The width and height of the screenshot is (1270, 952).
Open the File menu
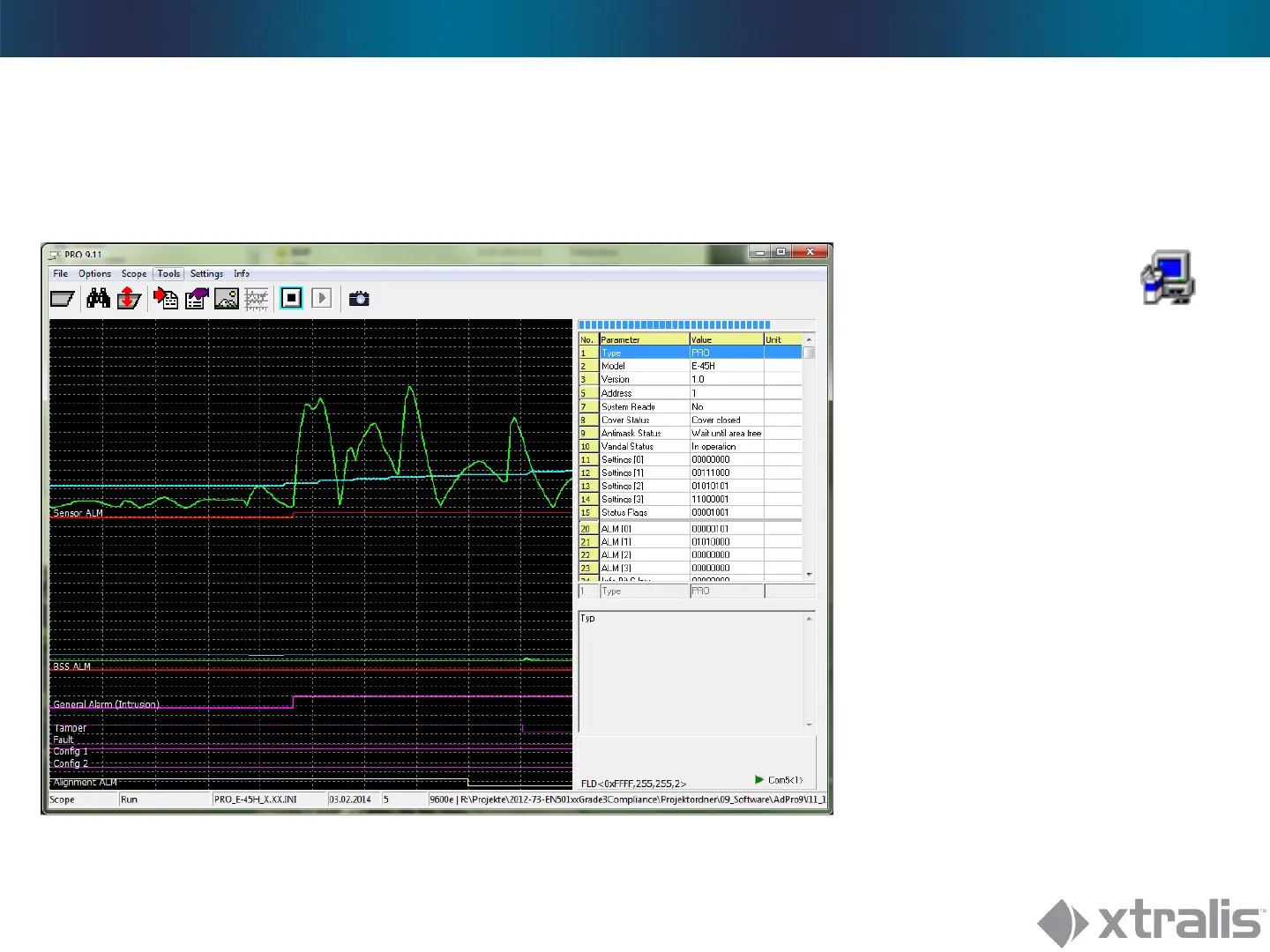(60, 274)
